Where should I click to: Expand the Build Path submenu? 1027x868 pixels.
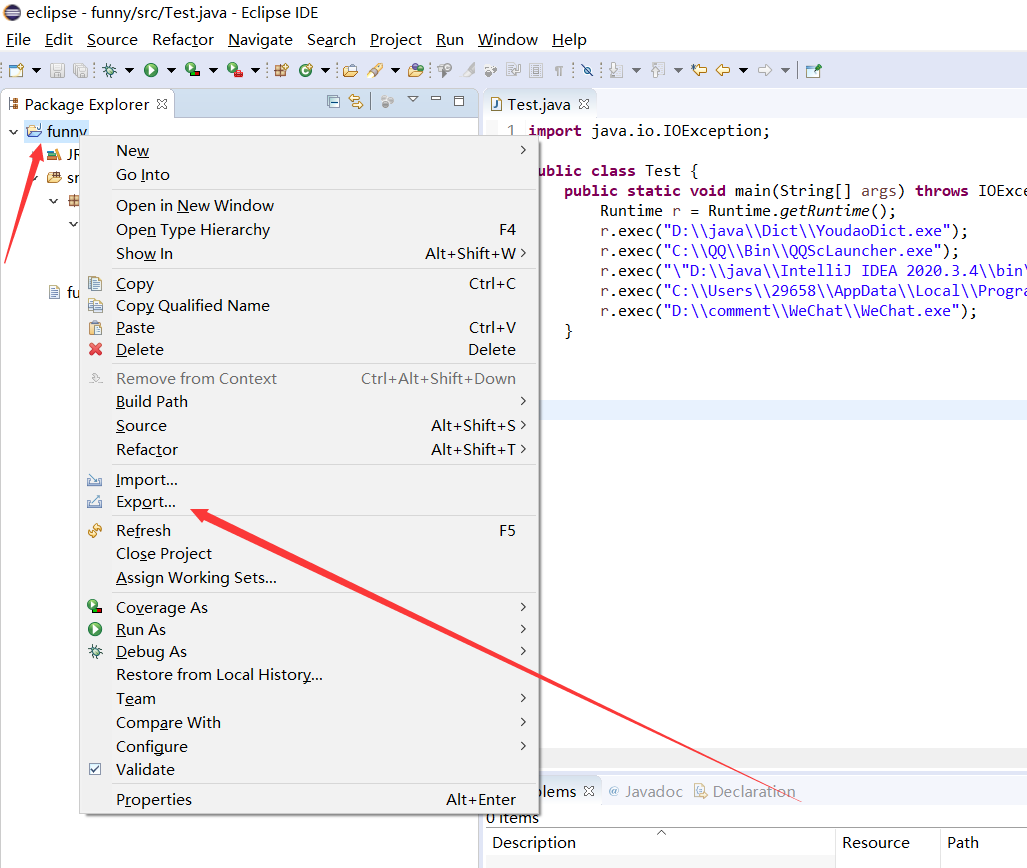pos(308,402)
